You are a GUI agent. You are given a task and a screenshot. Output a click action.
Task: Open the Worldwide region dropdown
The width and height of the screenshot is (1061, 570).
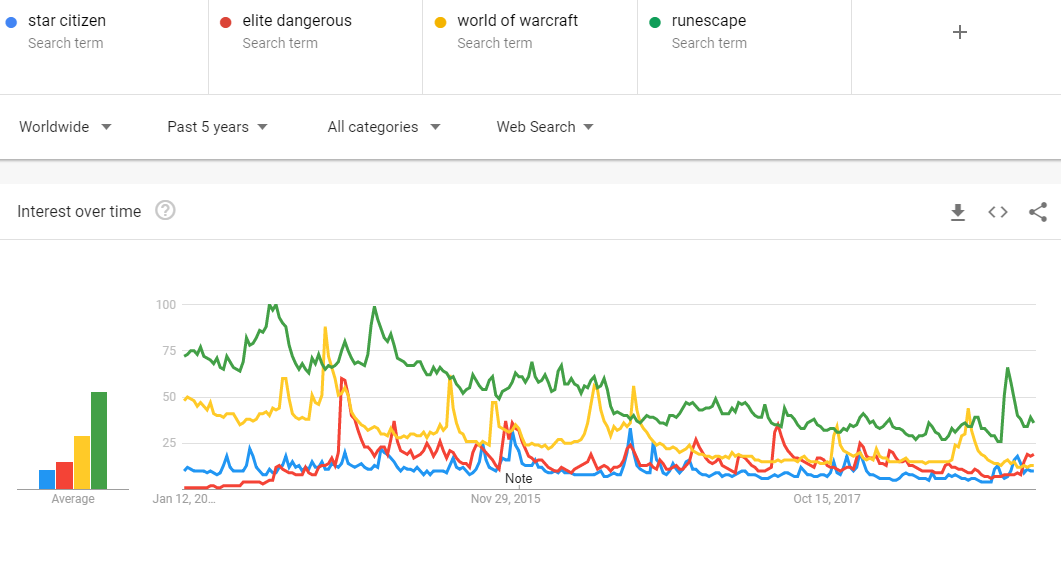65,127
